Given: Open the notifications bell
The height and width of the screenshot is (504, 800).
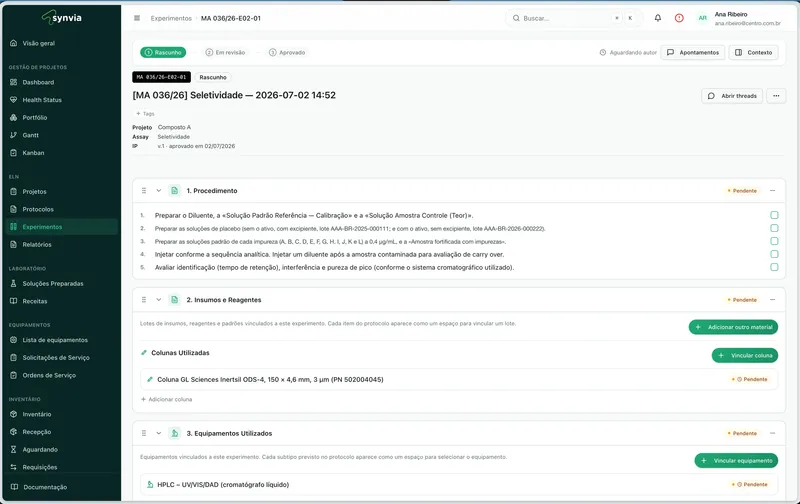Looking at the screenshot, I should click(658, 18).
